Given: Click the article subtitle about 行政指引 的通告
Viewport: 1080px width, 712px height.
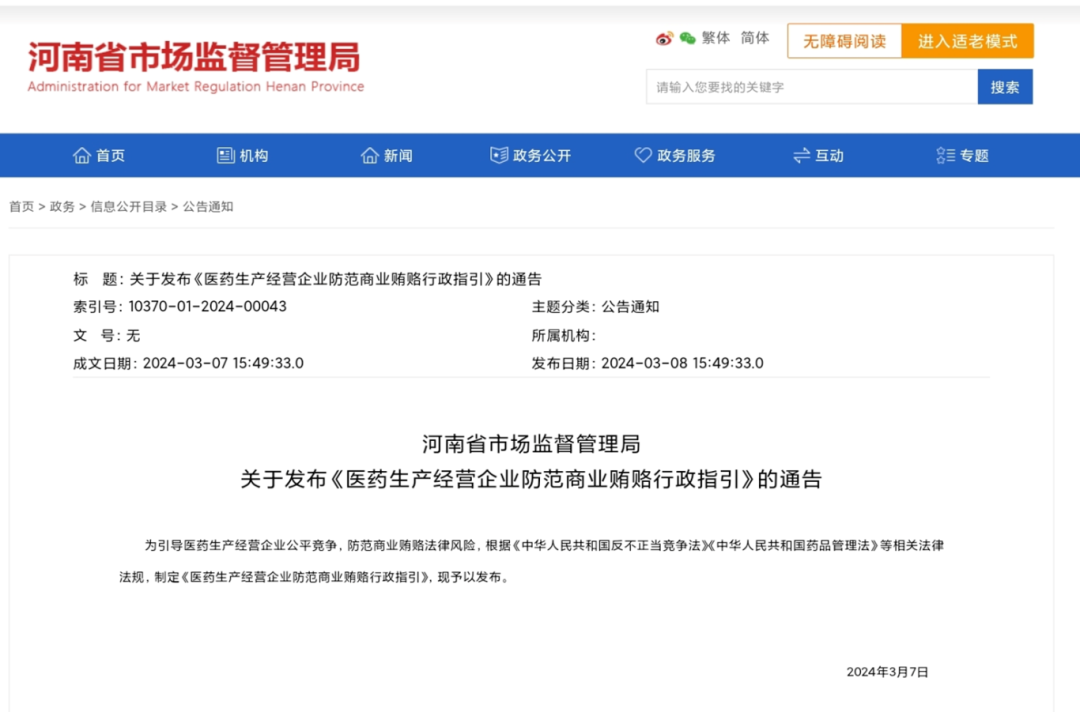Looking at the screenshot, I should coord(531,479).
